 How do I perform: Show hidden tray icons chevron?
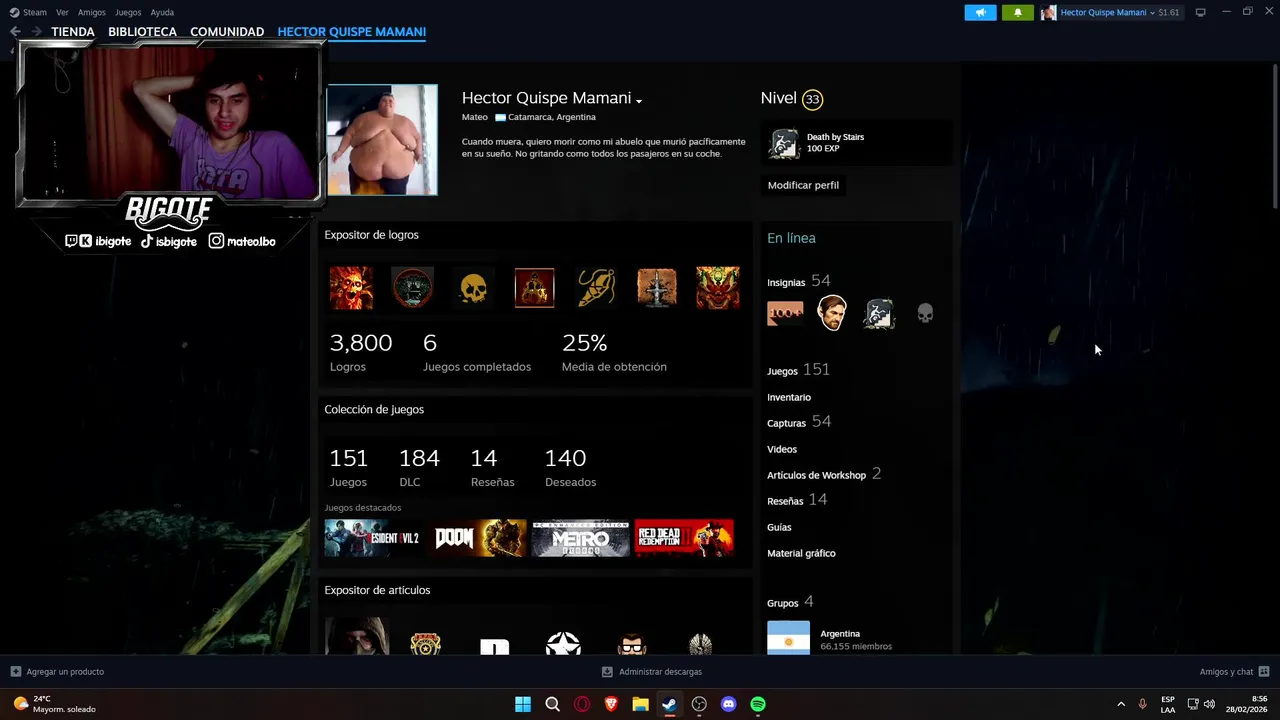[x=1121, y=704]
